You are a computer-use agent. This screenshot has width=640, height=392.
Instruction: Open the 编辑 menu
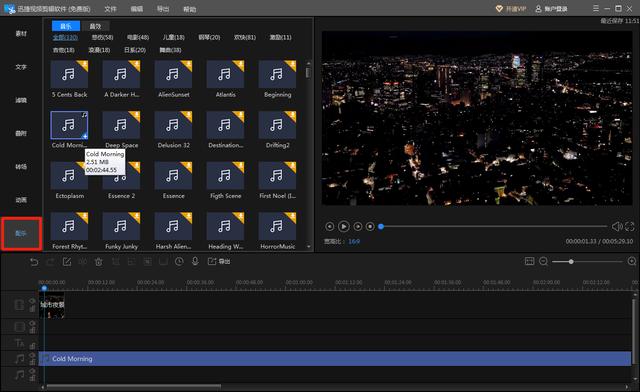coord(137,9)
